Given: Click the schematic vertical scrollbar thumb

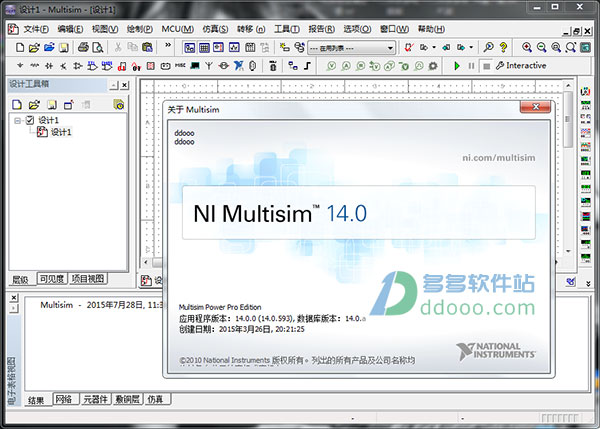Looking at the screenshot, I should pos(568,119).
